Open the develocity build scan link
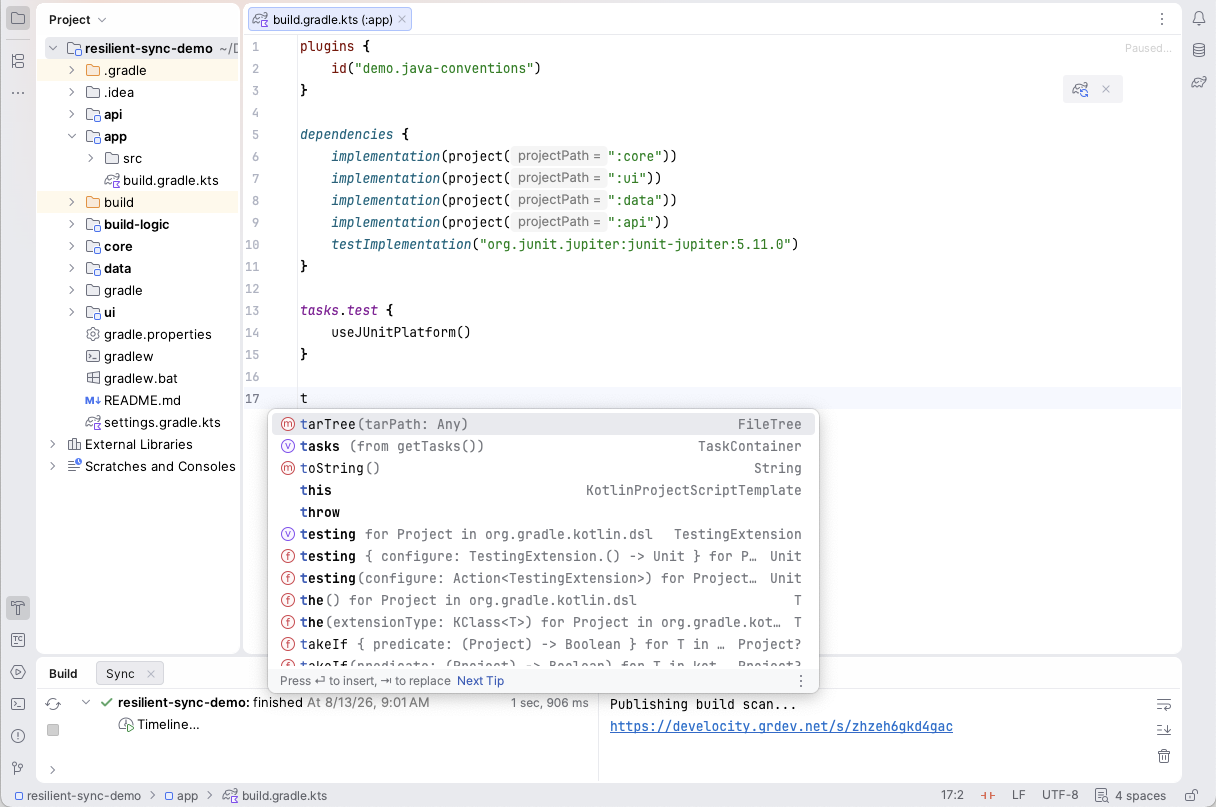The height and width of the screenshot is (807, 1216). point(781,727)
